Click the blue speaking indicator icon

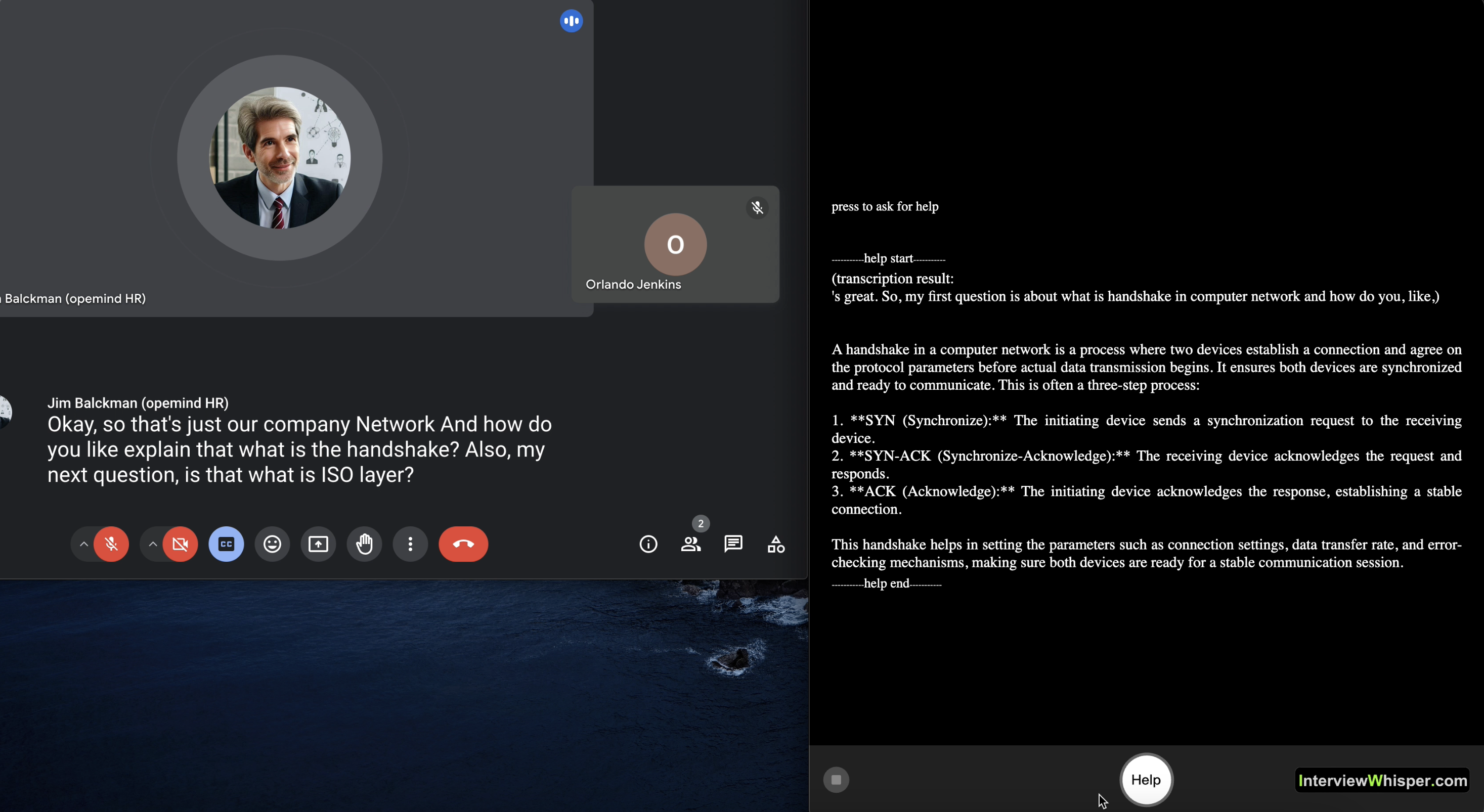pyautogui.click(x=571, y=21)
